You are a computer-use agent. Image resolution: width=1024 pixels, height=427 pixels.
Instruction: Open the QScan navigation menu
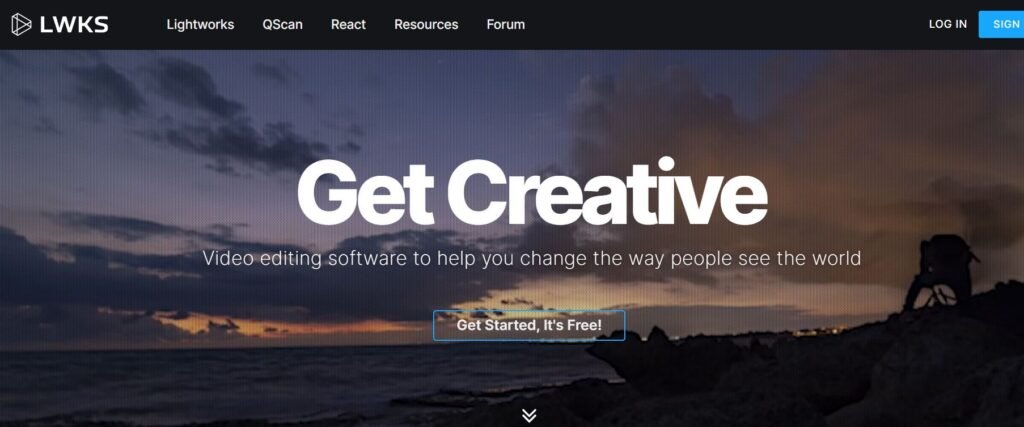click(x=282, y=25)
